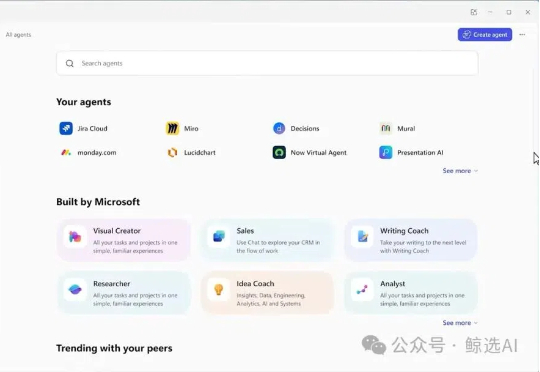Click the Sales agent icon
This screenshot has width=540, height=372.
coord(219,237)
